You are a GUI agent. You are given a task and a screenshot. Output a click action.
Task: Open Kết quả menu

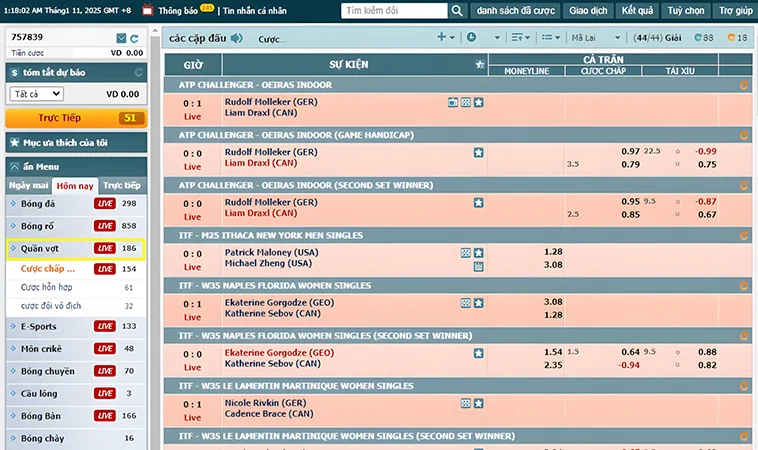coord(637,11)
